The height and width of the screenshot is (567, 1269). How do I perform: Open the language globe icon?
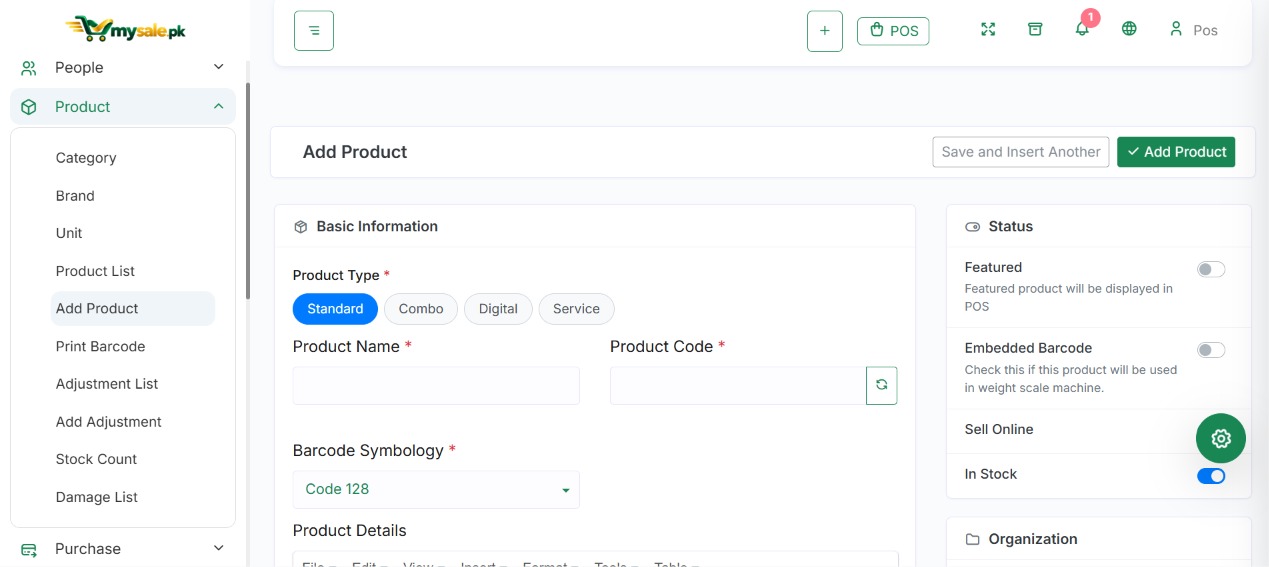(x=1129, y=29)
